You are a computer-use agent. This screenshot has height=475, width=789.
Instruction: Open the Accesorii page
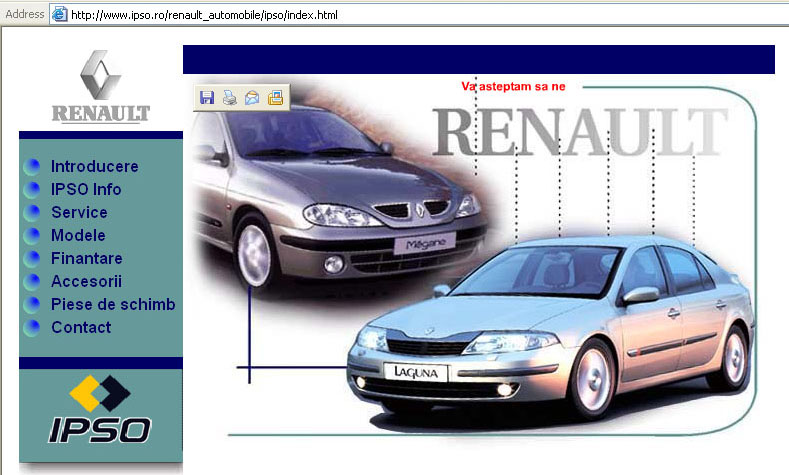pyautogui.click(x=86, y=281)
